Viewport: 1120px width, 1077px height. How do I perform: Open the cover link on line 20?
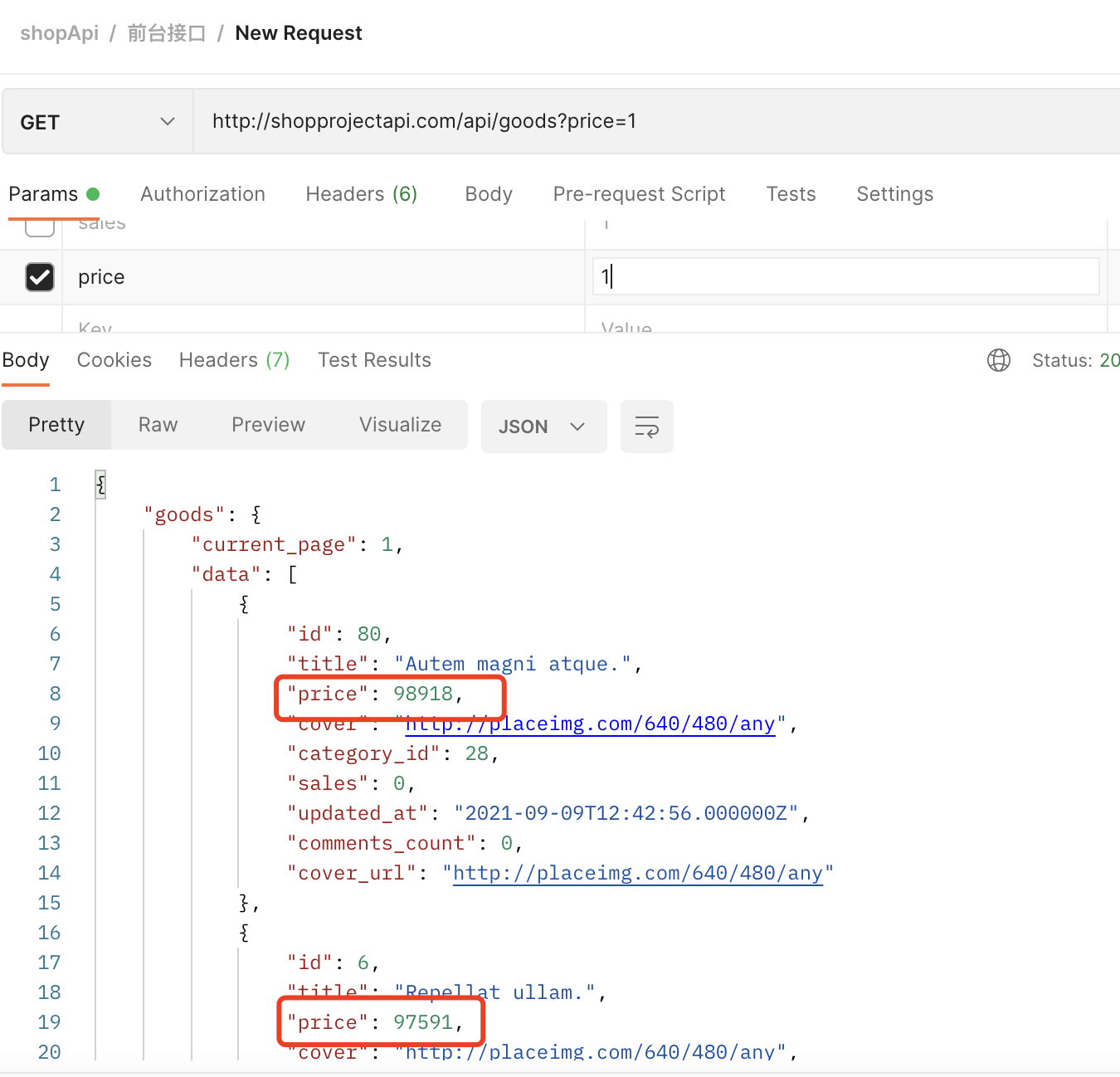590,1051
